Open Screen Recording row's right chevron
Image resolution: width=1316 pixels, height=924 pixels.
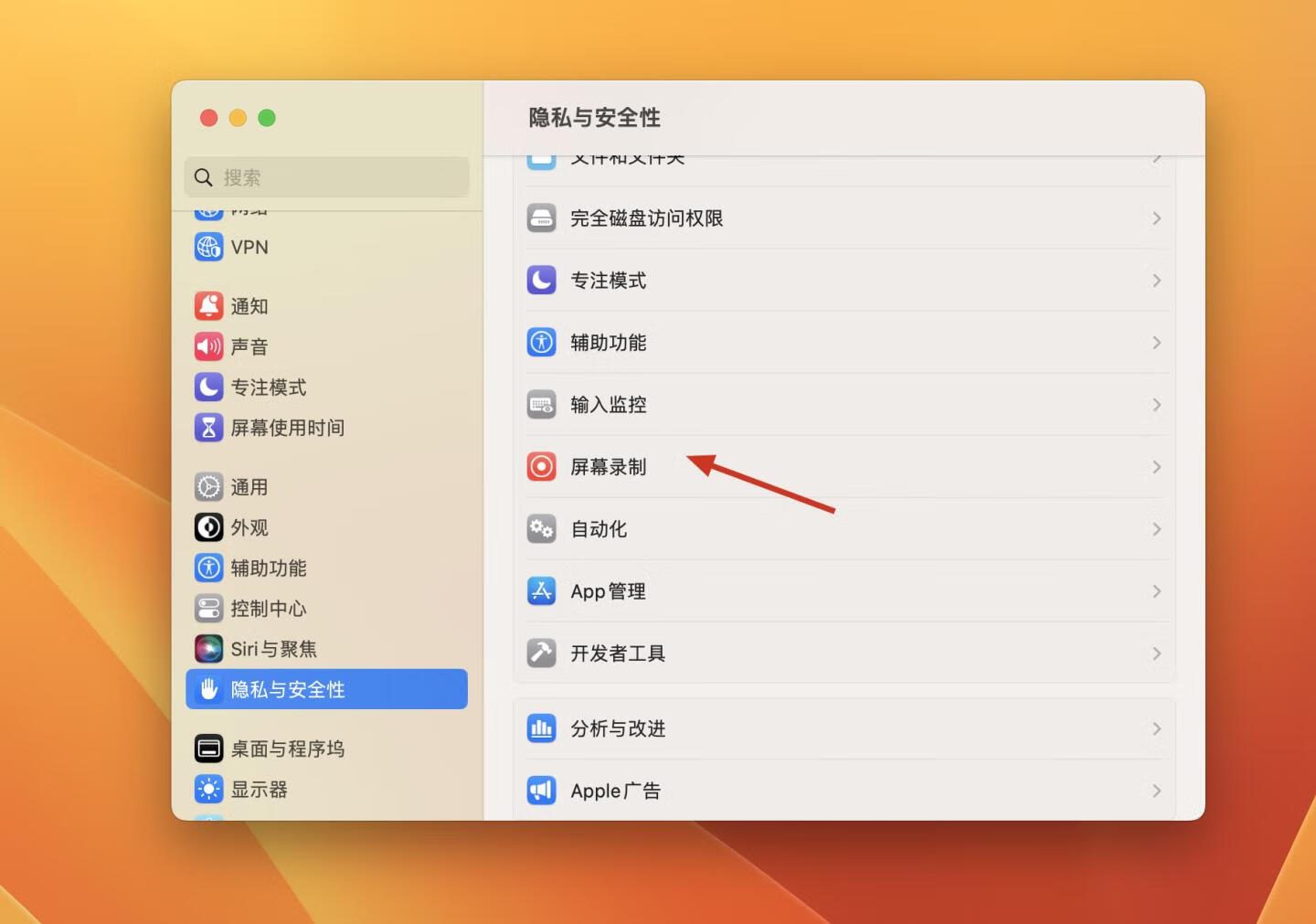(1156, 467)
